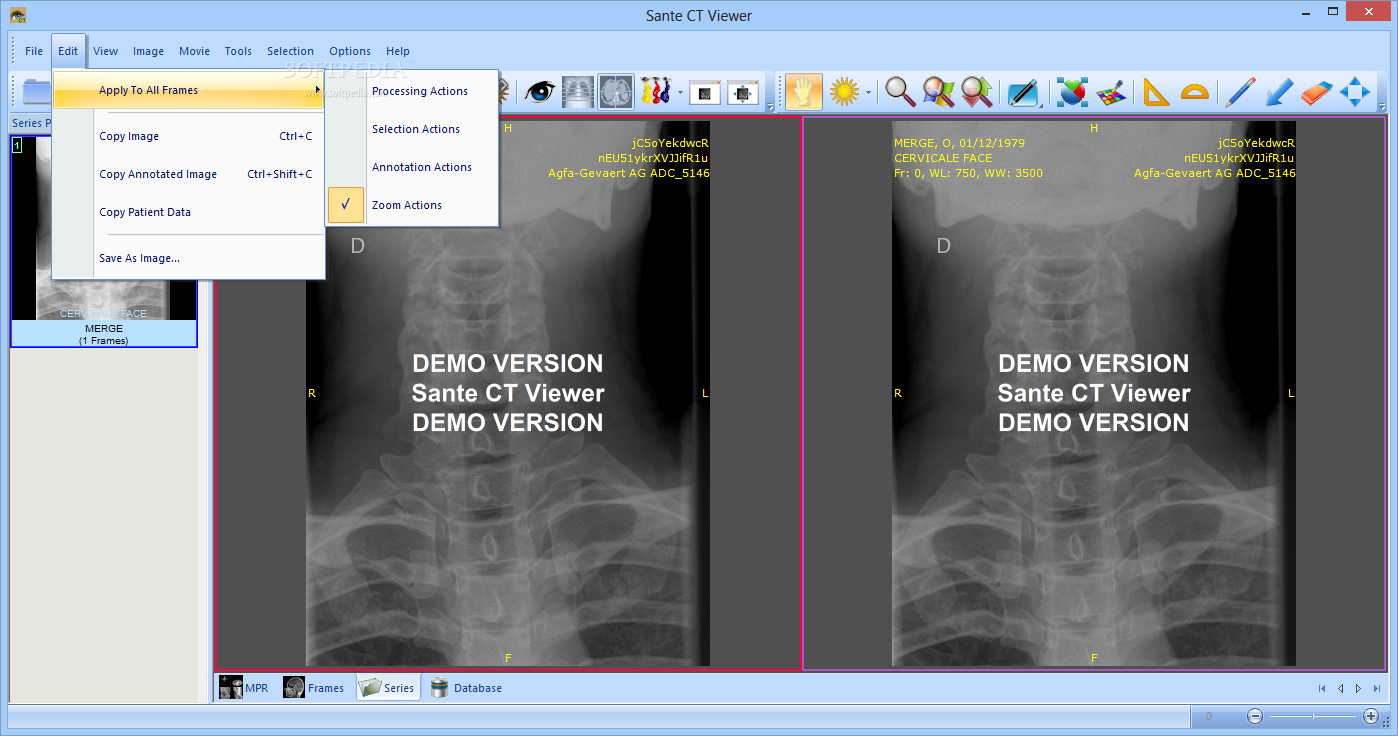The height and width of the screenshot is (736, 1398).
Task: Toggle Annotation Actions in submenu
Action: tap(411, 167)
